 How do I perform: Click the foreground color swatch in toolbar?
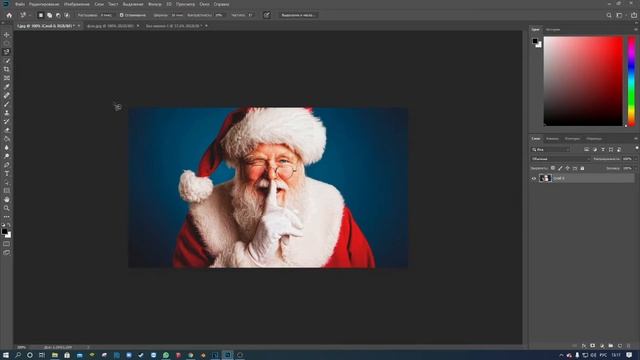point(4,231)
